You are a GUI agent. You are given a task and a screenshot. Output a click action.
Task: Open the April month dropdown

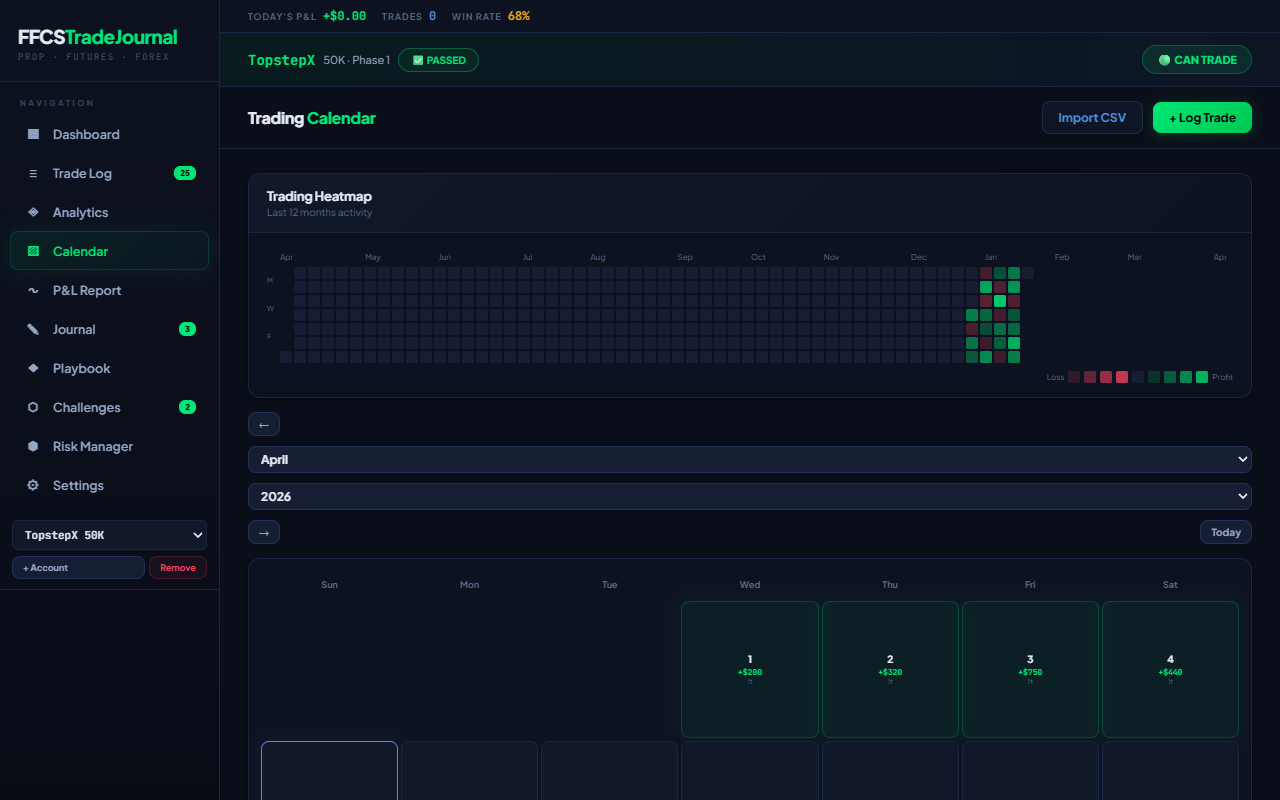click(x=750, y=459)
